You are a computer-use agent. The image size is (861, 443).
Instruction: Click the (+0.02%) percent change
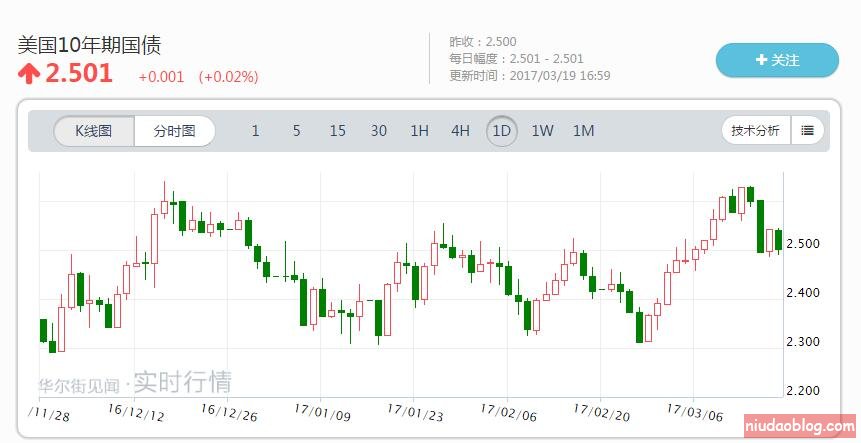click(228, 76)
